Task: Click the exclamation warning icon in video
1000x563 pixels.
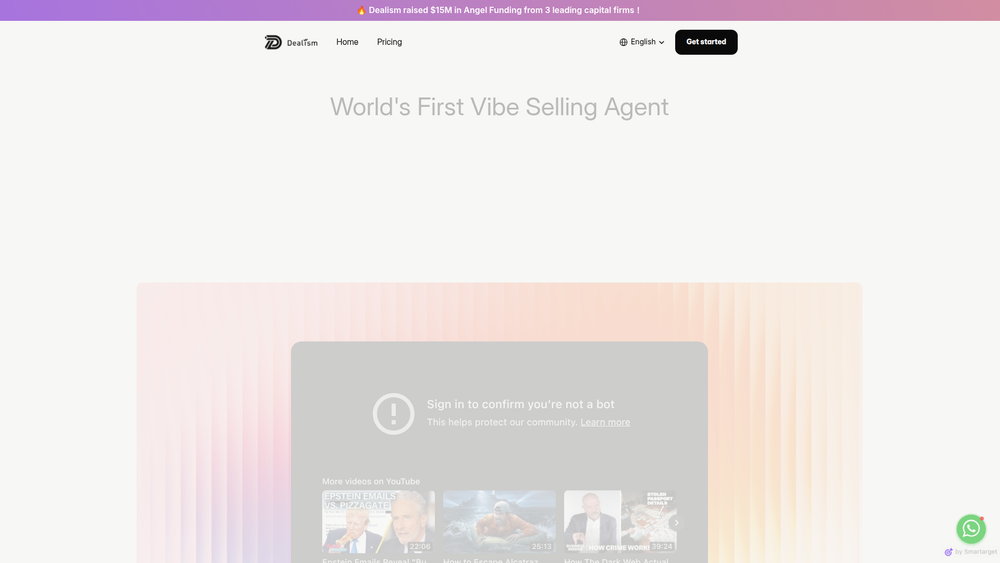Action: coord(393,414)
